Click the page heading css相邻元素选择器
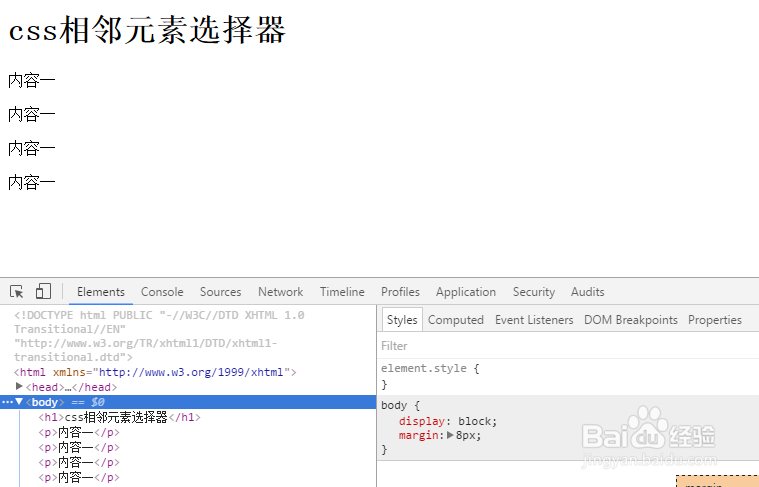 pyautogui.click(x=147, y=30)
